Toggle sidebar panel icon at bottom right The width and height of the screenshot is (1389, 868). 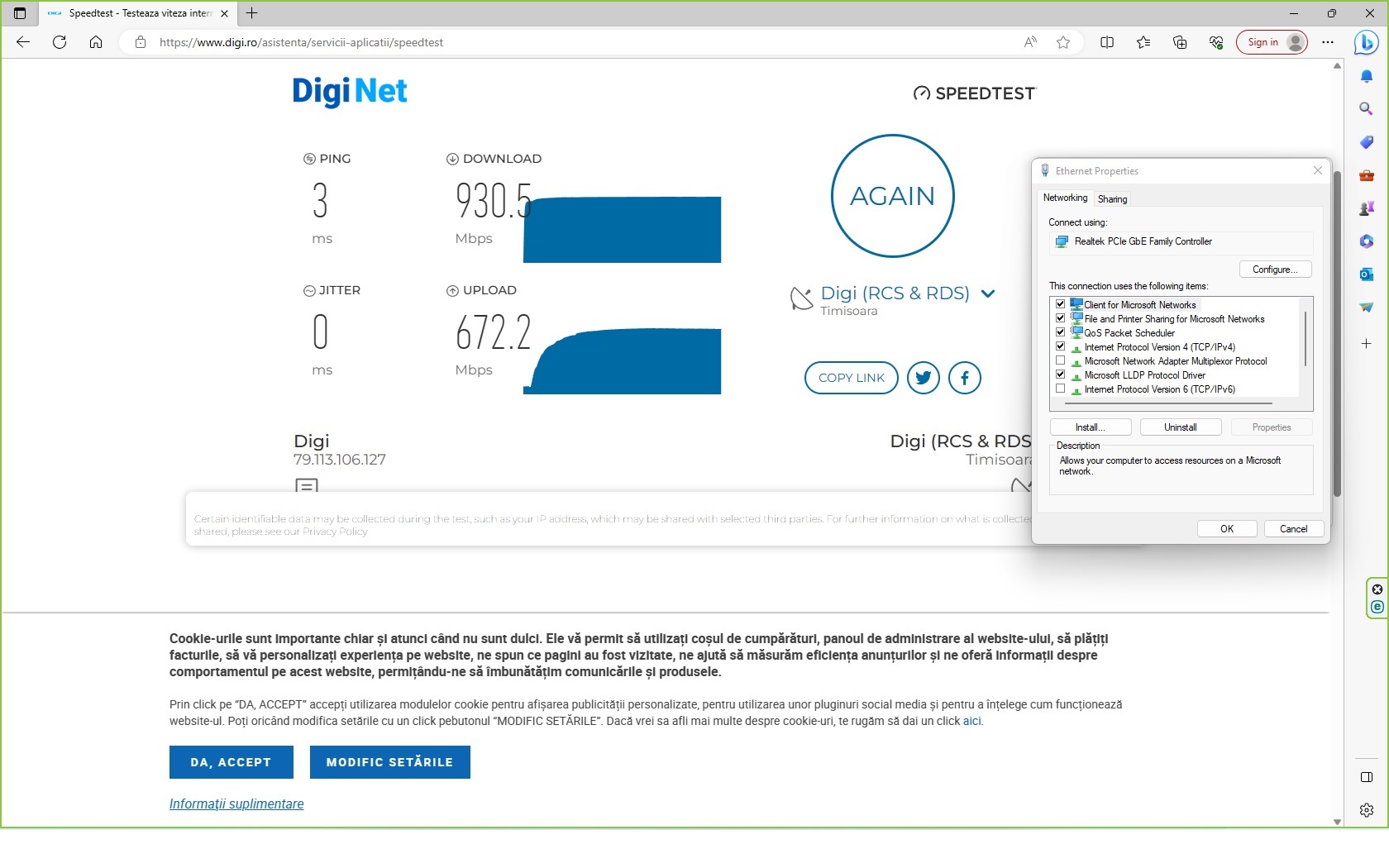click(1367, 777)
